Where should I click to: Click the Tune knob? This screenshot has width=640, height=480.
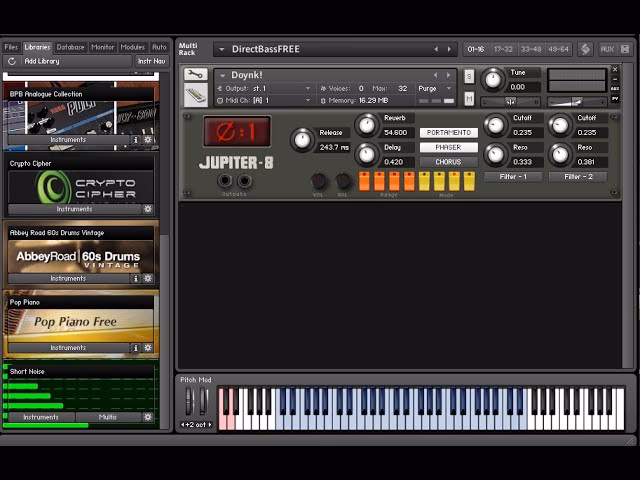pyautogui.click(x=493, y=79)
